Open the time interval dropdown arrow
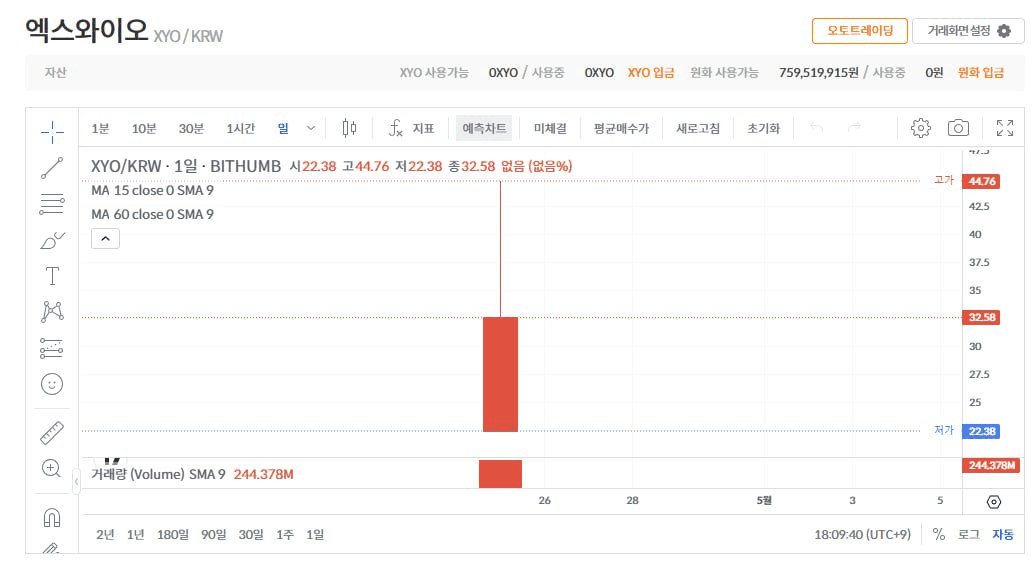 tap(311, 128)
